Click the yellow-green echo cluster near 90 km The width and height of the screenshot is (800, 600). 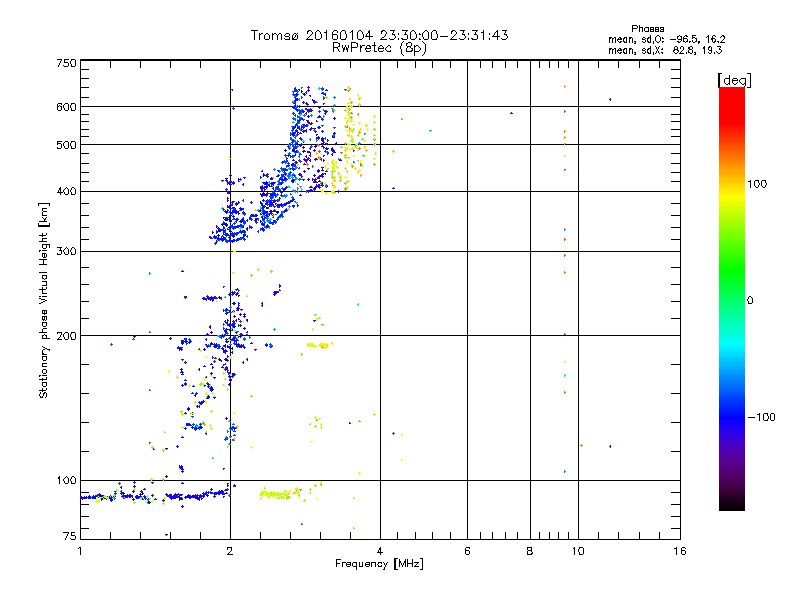[x=280, y=494]
